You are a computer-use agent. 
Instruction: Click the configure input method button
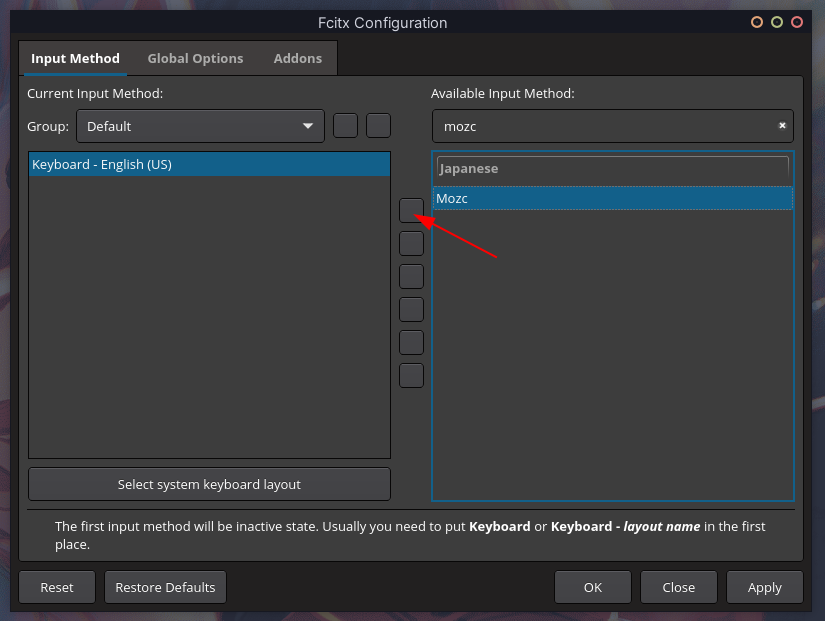[x=411, y=342]
